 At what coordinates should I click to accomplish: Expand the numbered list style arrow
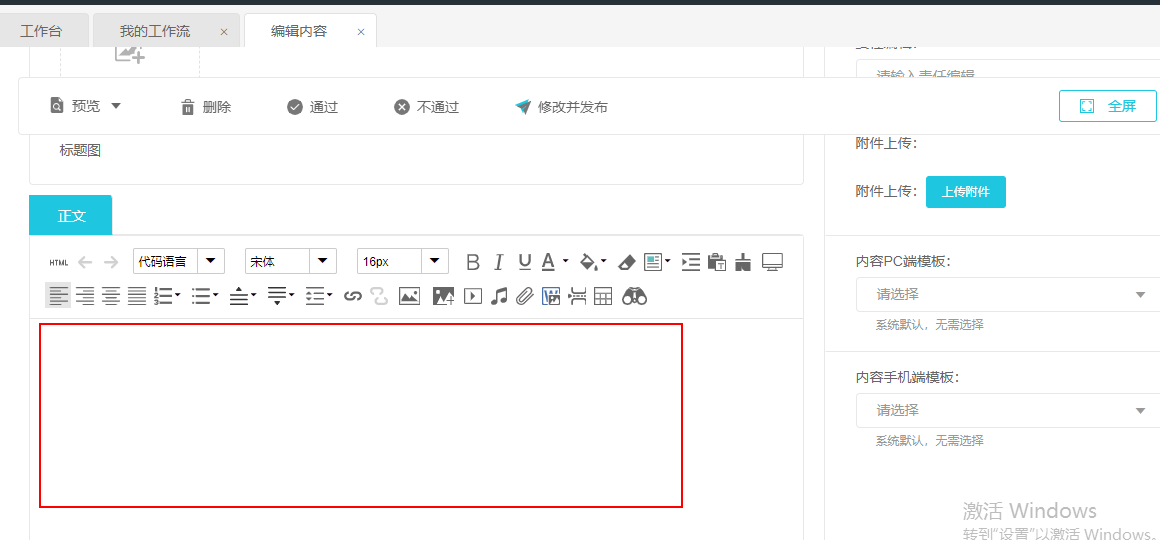click(178, 295)
